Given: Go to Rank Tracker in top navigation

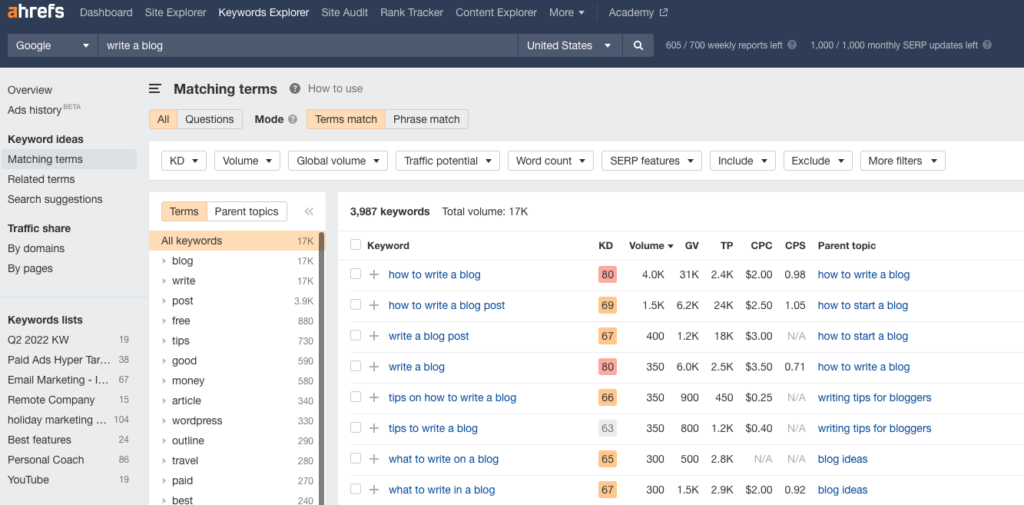Looking at the screenshot, I should click(411, 12).
